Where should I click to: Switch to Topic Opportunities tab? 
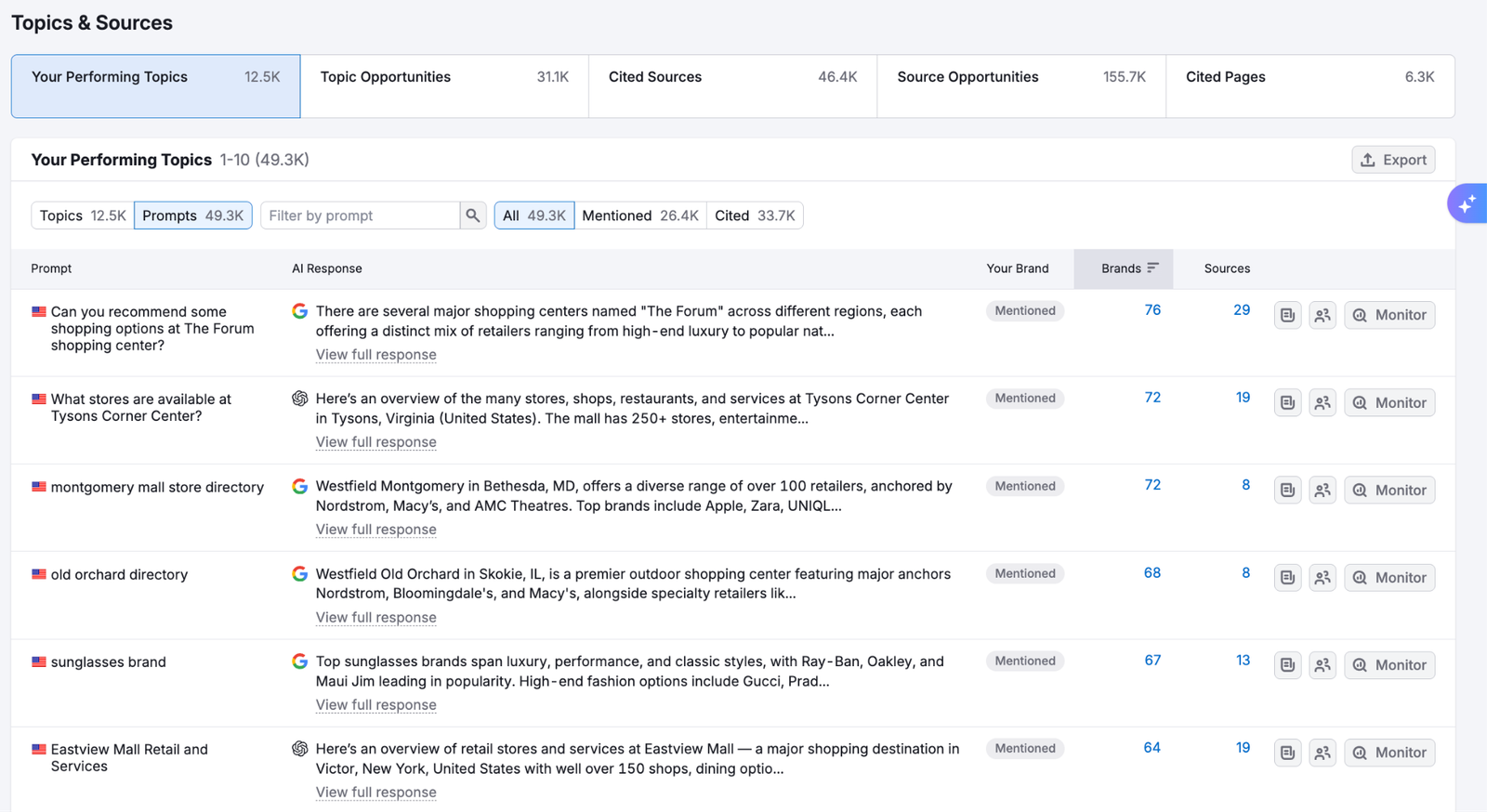click(x=444, y=86)
